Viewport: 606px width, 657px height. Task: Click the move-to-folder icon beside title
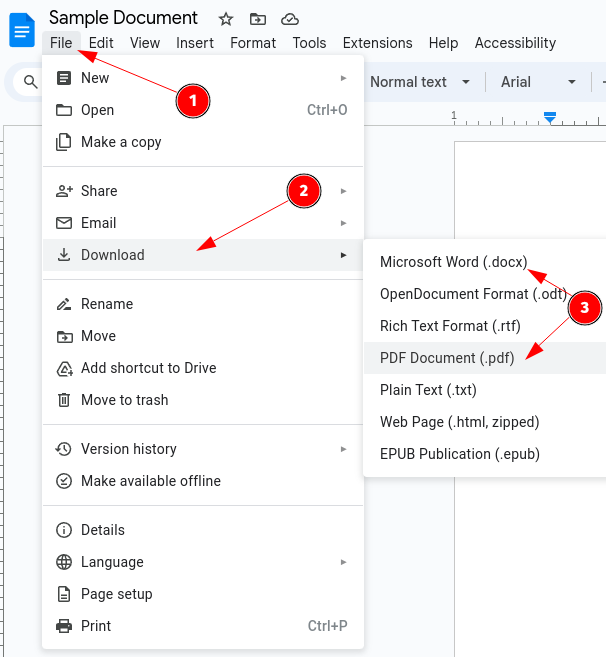click(257, 19)
